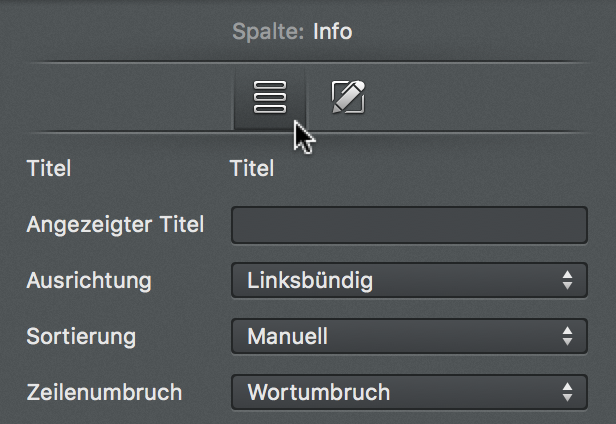Screen dimensions: 616x424
Task: Open the Sortierung dropdown showing Manuell
Action: 409,336
